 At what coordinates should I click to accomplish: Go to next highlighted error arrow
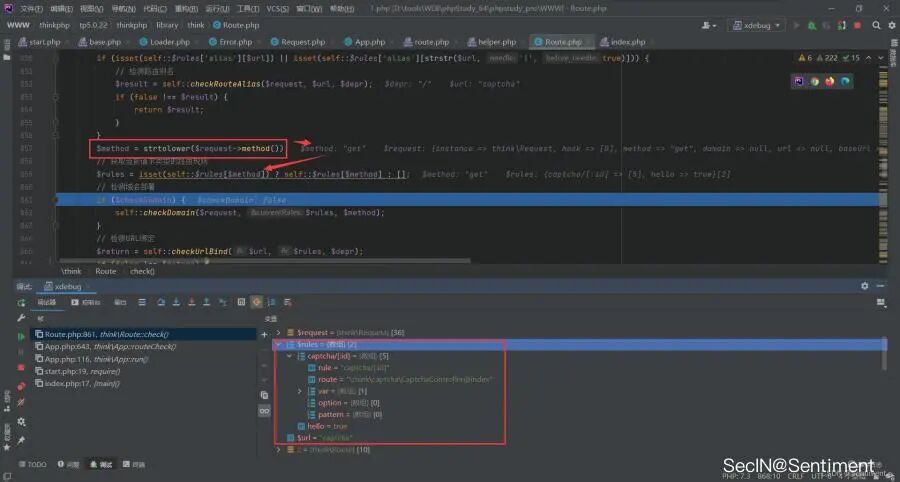(x=881, y=58)
